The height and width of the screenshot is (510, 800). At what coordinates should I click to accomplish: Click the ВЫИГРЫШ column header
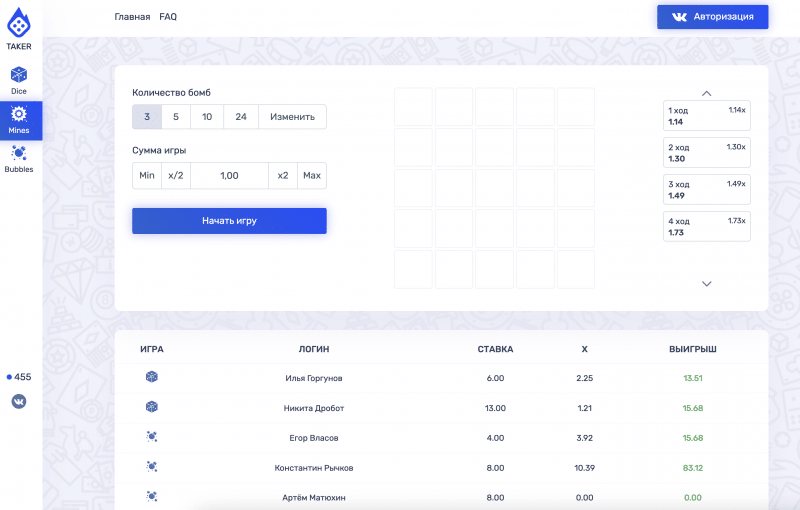pyautogui.click(x=693, y=349)
